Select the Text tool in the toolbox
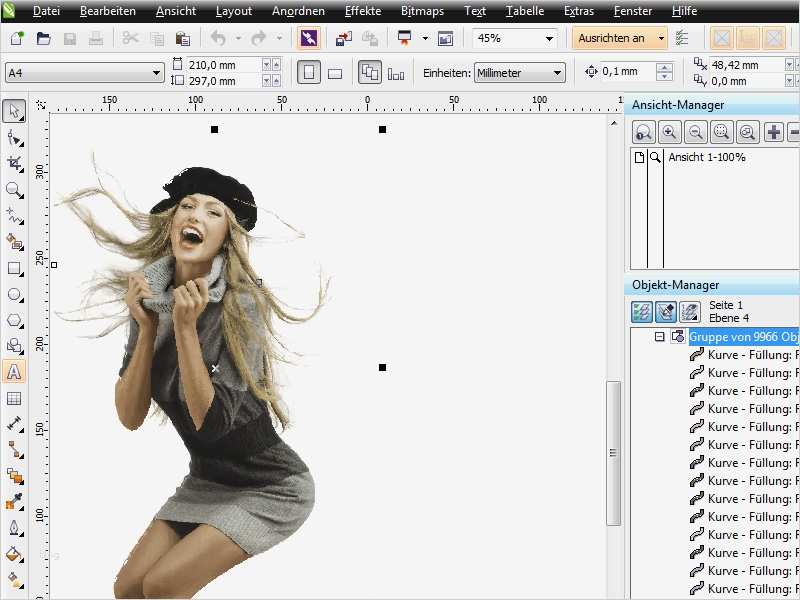This screenshot has height=600, width=800. tap(14, 372)
